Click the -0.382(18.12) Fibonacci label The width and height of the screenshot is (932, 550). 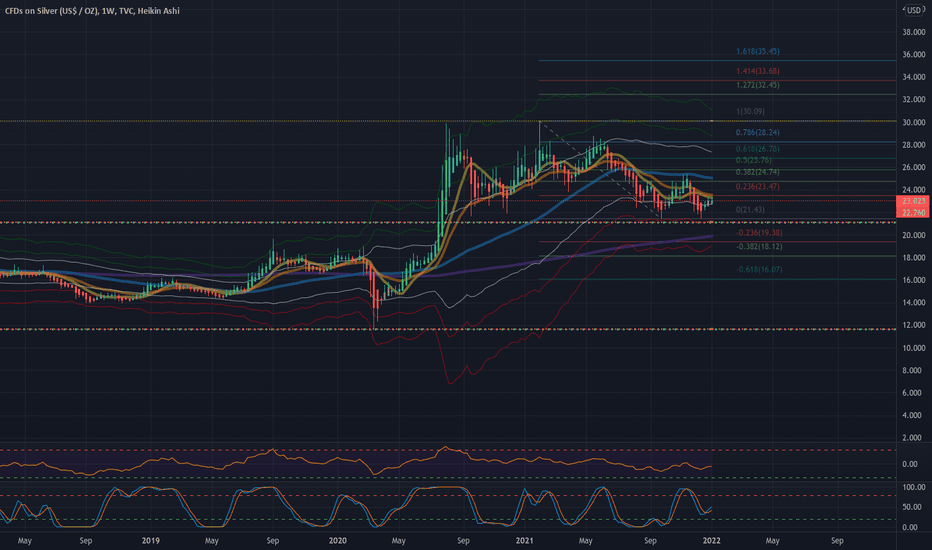(759, 247)
